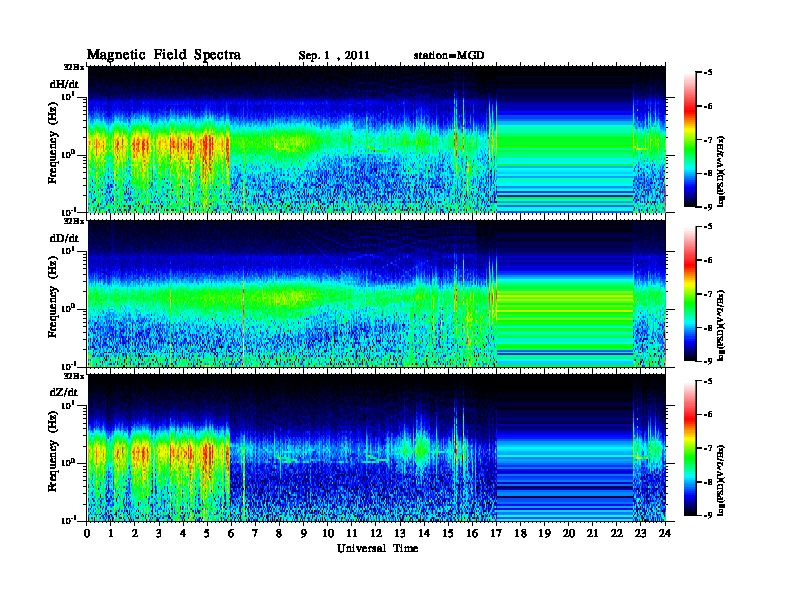Click the "-6" tick on dD/dt color bar
This screenshot has height=612, width=792.
coord(708,261)
